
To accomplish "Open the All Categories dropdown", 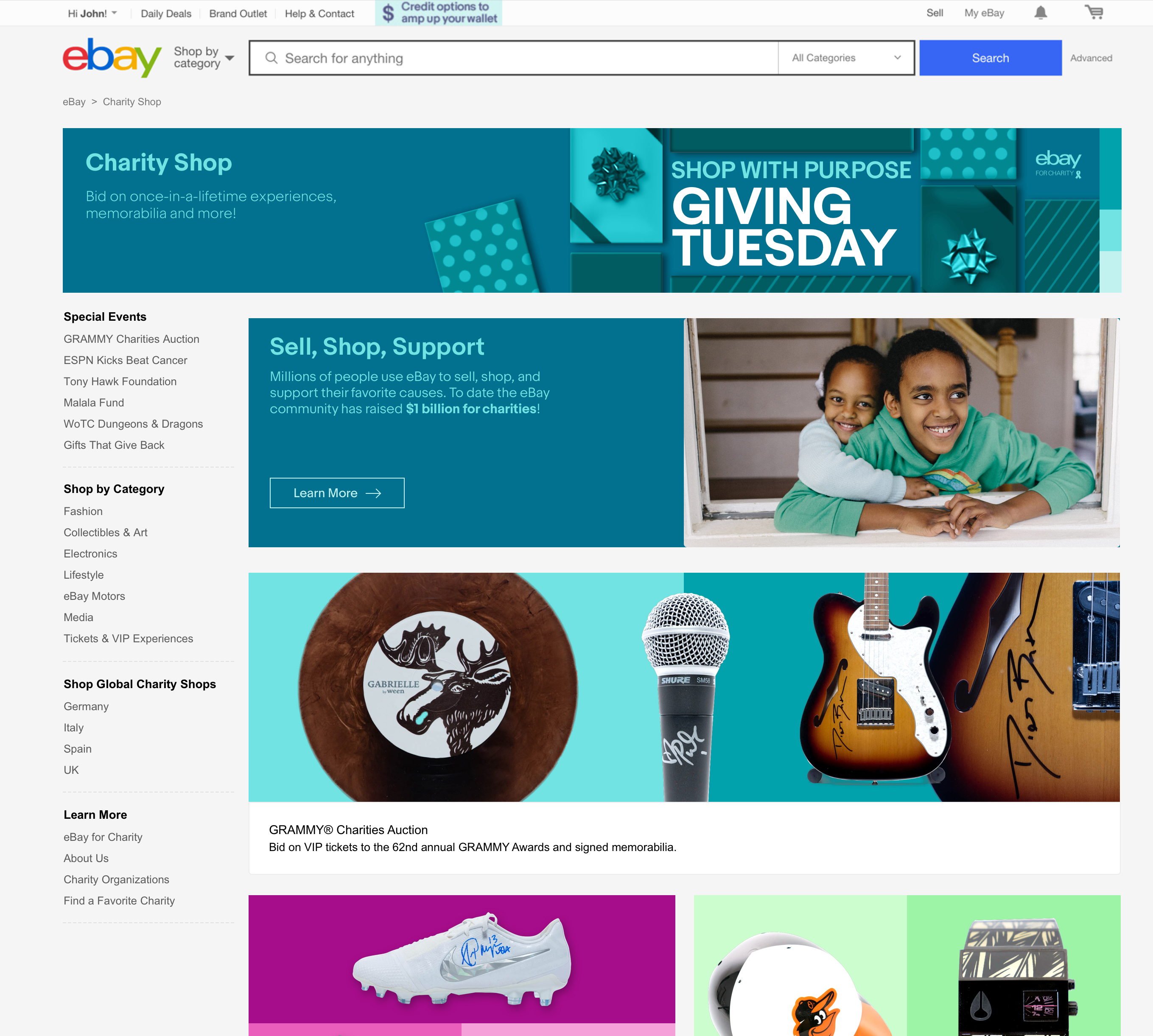I will 846,58.
